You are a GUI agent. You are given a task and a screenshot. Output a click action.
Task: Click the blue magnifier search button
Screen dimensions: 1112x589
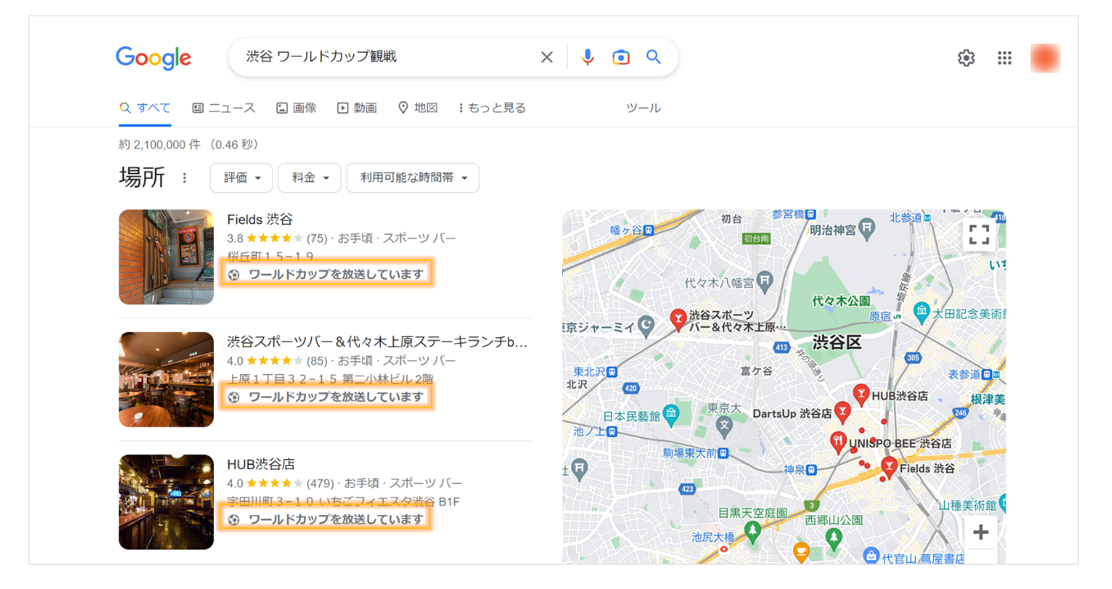(653, 57)
